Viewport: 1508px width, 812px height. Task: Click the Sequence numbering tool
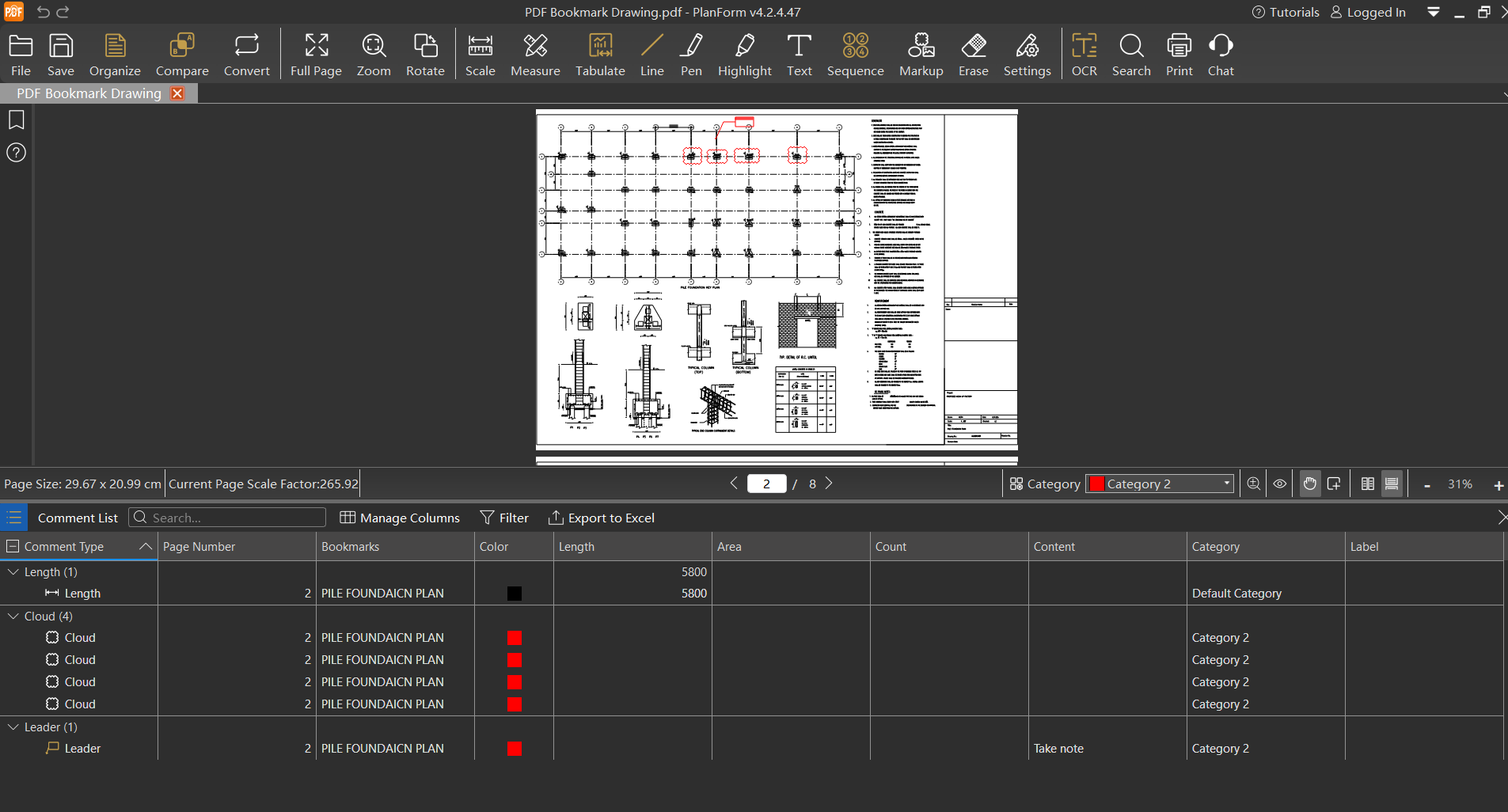pyautogui.click(x=855, y=55)
